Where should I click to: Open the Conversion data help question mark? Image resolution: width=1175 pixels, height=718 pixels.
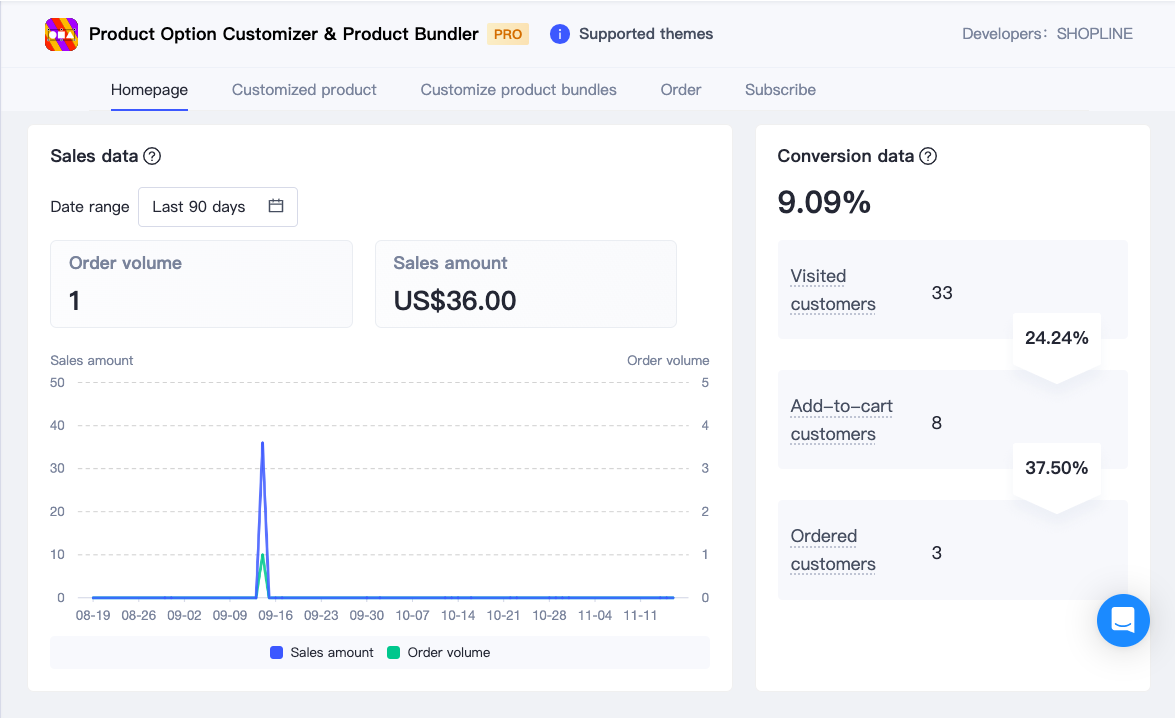tap(928, 156)
